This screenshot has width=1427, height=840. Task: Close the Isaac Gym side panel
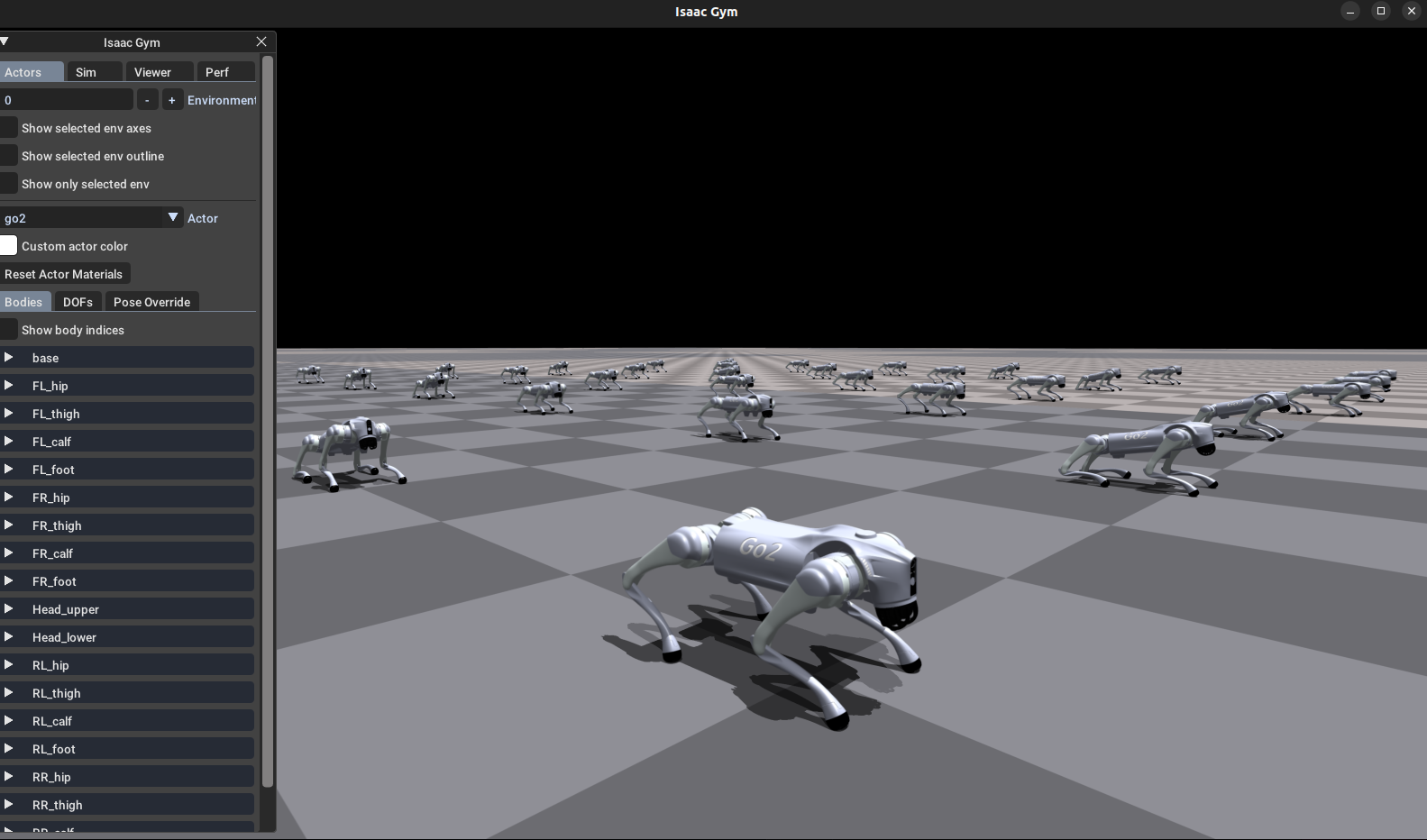coord(261,41)
